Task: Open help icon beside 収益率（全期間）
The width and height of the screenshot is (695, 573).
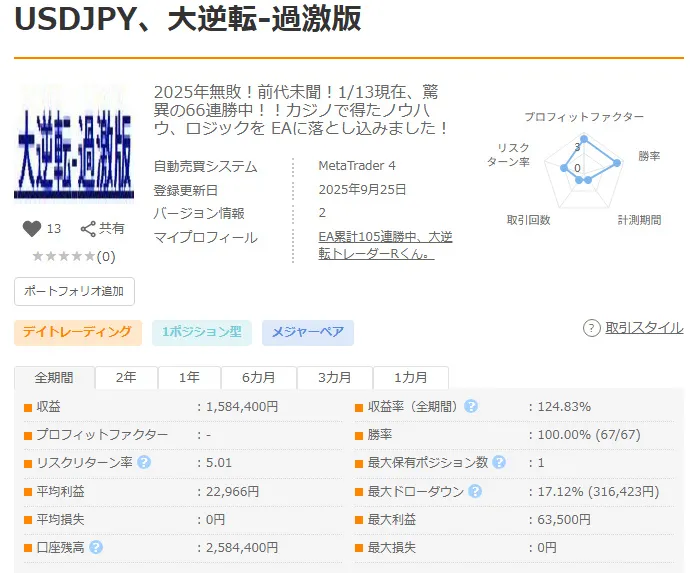Action: 471,406
